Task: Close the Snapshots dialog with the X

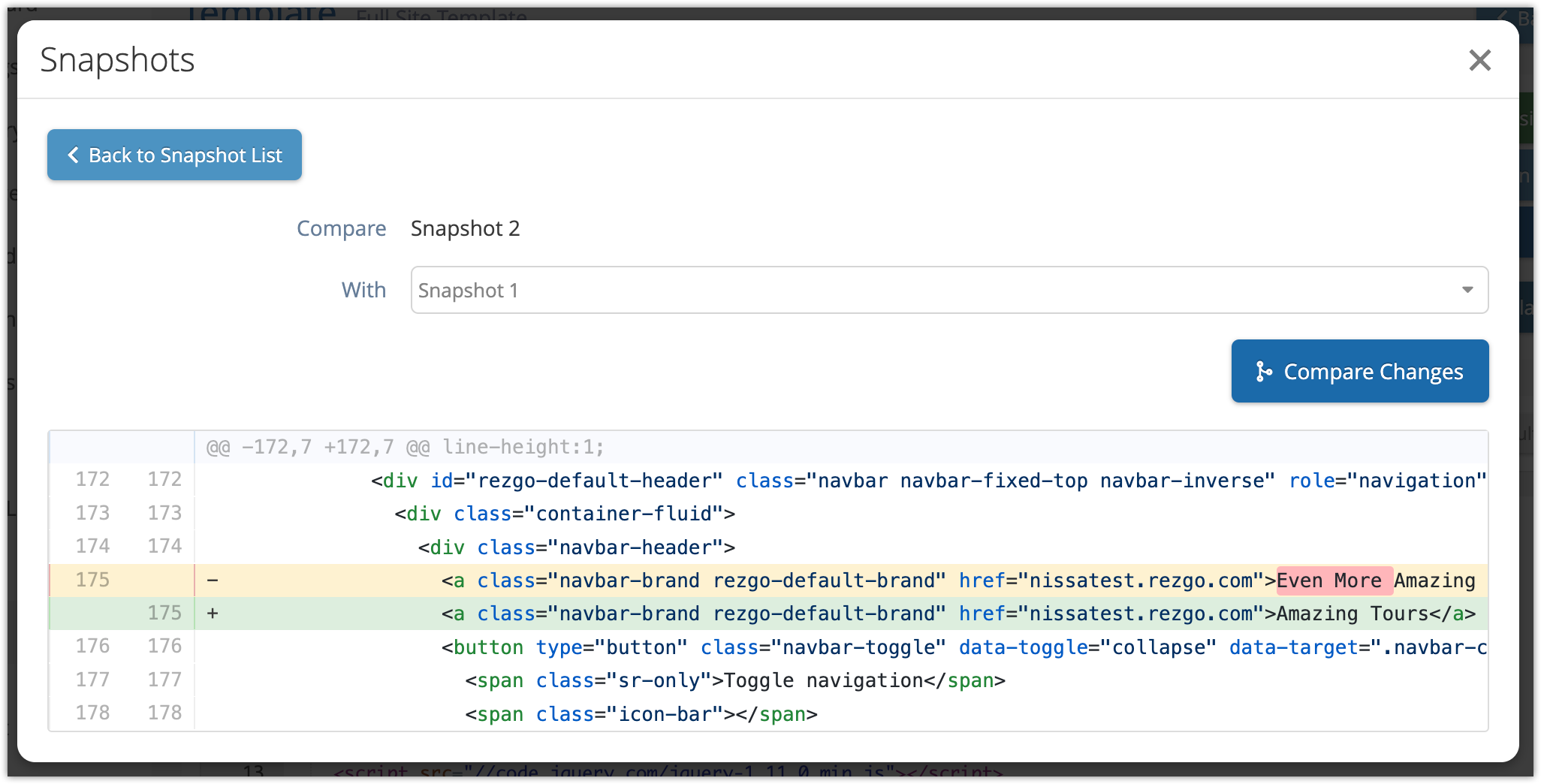Action: click(1479, 60)
